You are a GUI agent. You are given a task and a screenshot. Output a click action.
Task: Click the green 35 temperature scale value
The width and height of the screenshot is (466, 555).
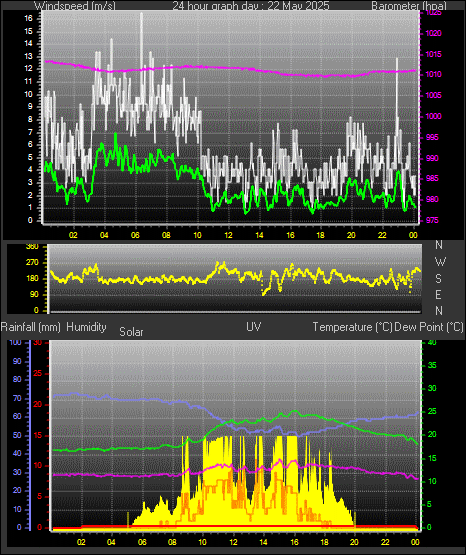click(x=432, y=365)
